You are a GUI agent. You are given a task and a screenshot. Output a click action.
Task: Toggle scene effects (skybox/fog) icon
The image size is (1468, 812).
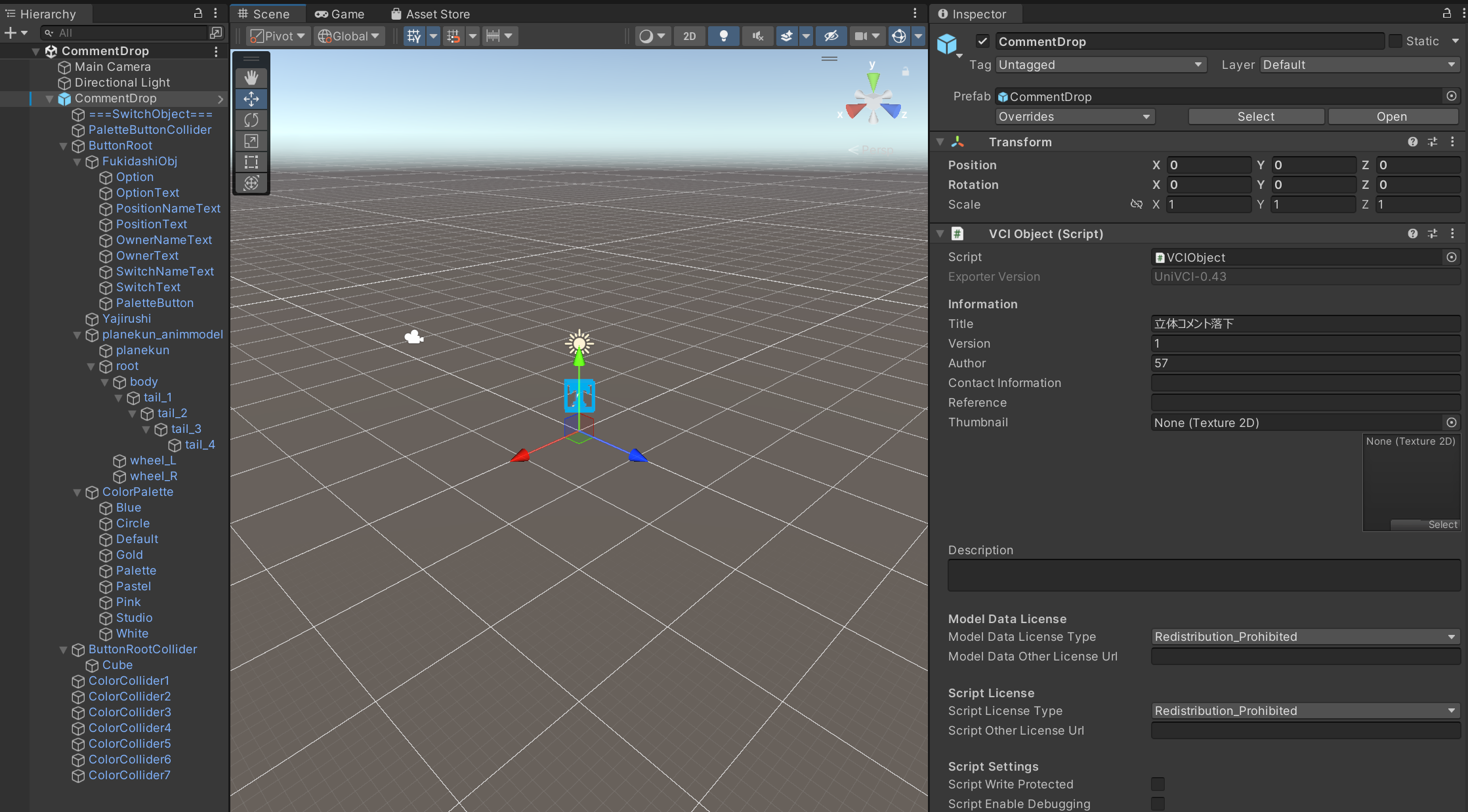[787, 36]
